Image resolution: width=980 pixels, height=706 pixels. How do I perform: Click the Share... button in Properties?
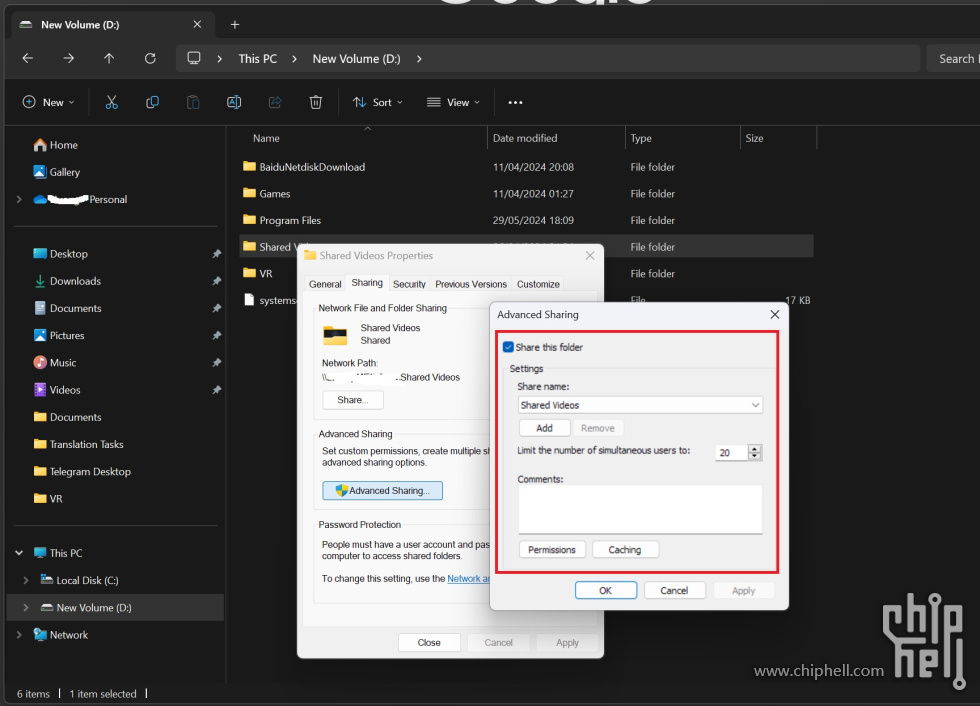click(x=353, y=400)
